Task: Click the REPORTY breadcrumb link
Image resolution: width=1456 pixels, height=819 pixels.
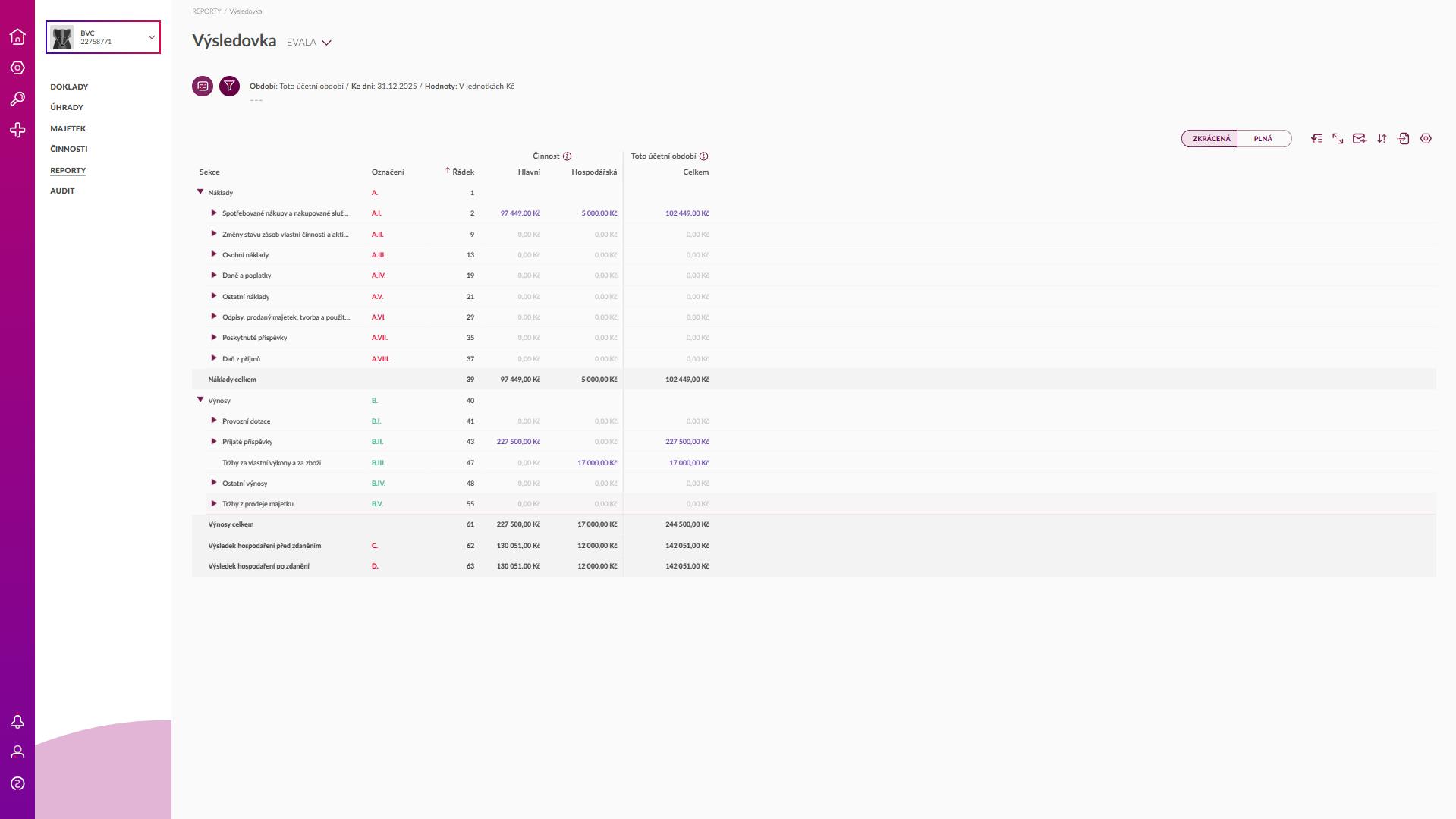Action: click(x=206, y=11)
